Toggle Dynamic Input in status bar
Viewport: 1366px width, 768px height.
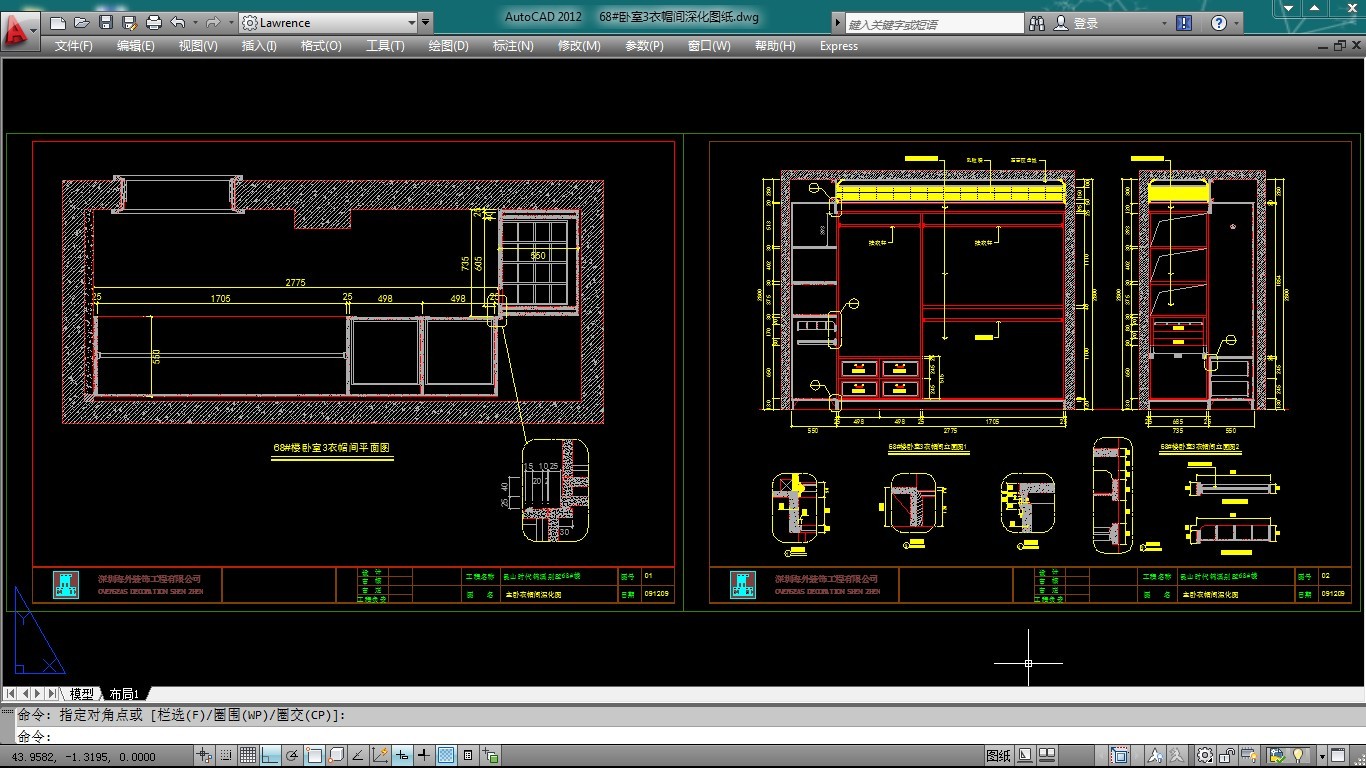pos(402,756)
